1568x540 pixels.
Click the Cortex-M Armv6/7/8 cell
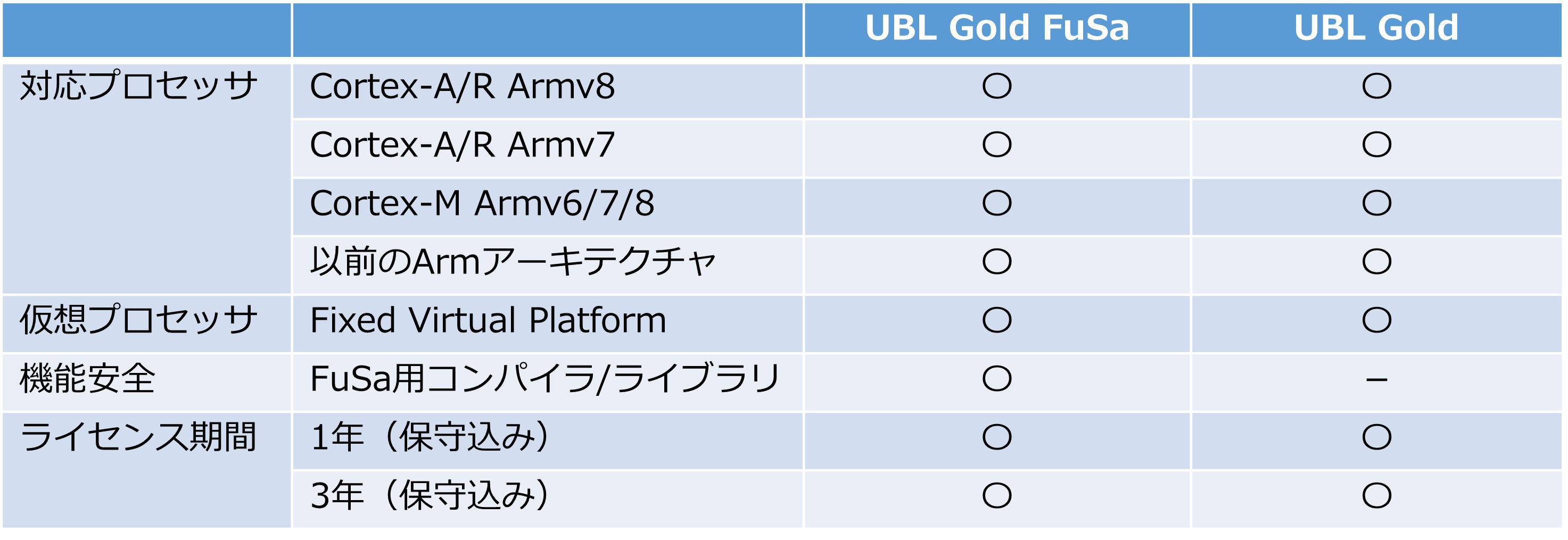coord(482,203)
